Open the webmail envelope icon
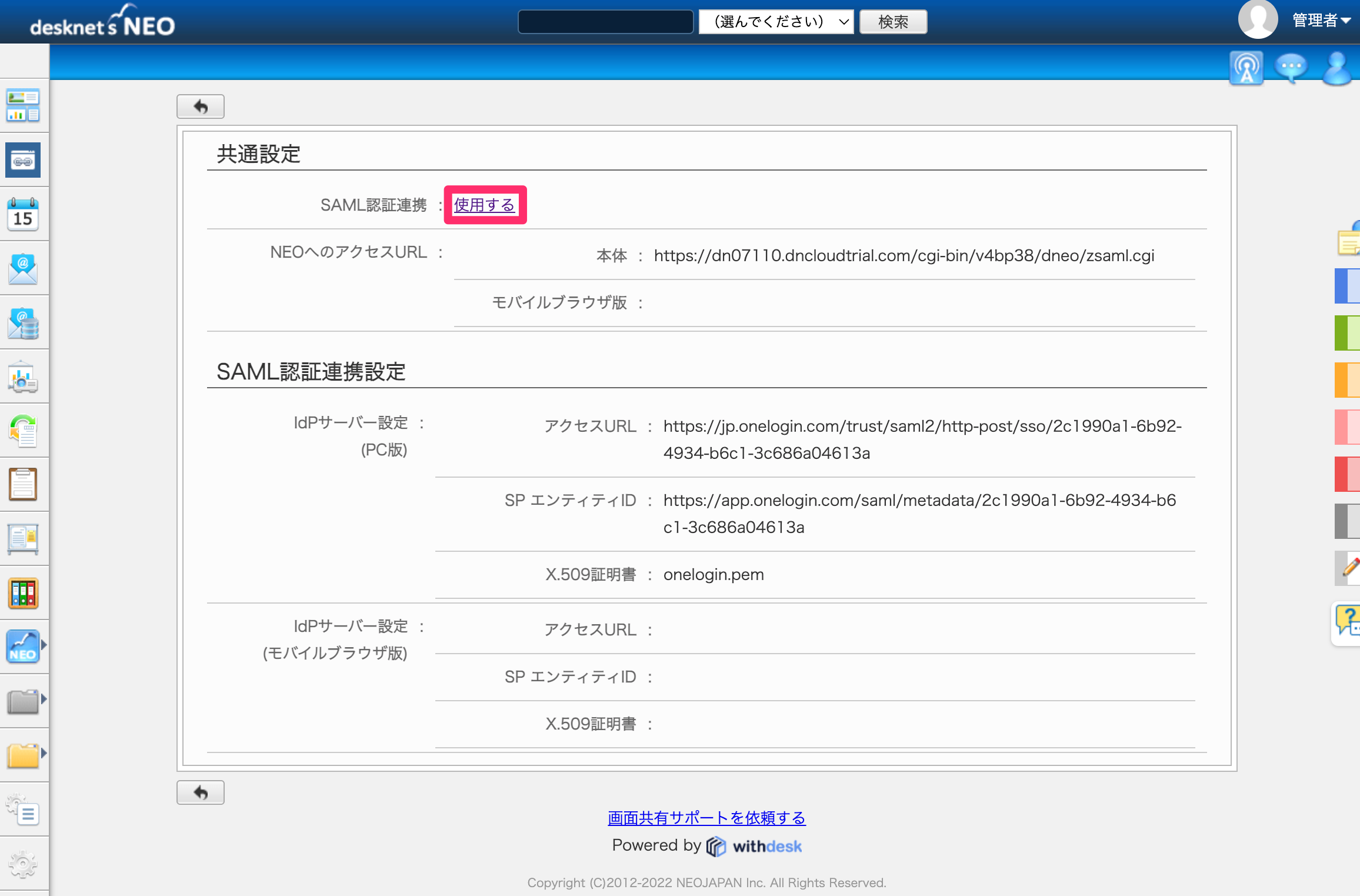 [23, 268]
